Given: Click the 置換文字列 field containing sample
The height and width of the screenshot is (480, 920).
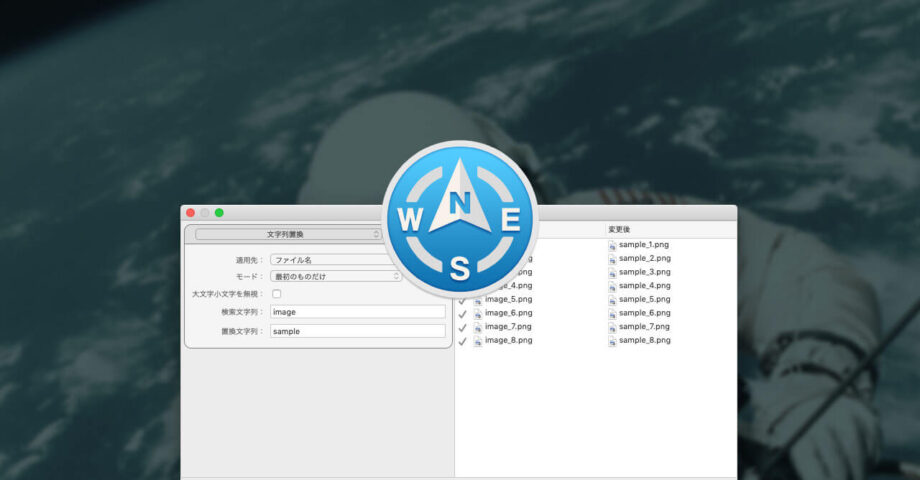Looking at the screenshot, I should (357, 331).
